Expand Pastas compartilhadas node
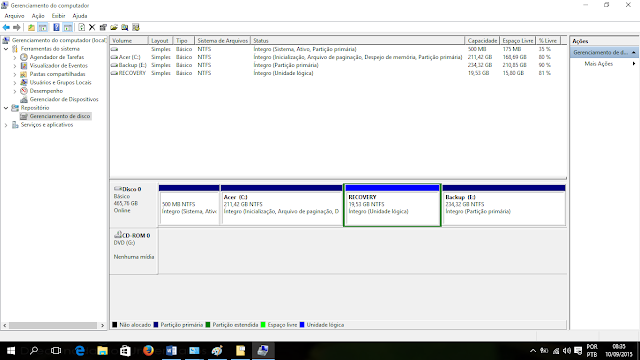 click(15, 74)
